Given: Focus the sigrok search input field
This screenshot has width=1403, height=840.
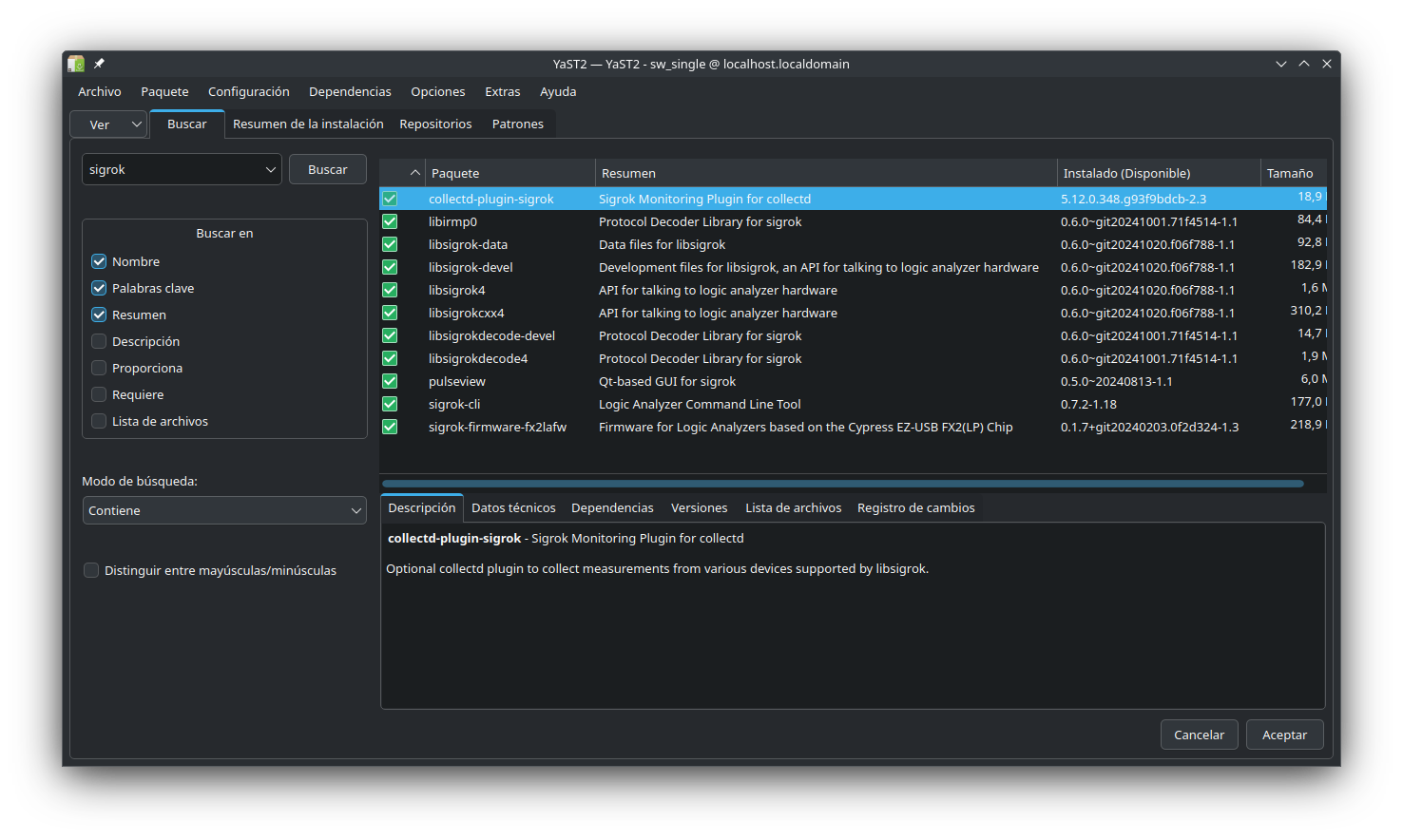Looking at the screenshot, I should (x=172, y=169).
